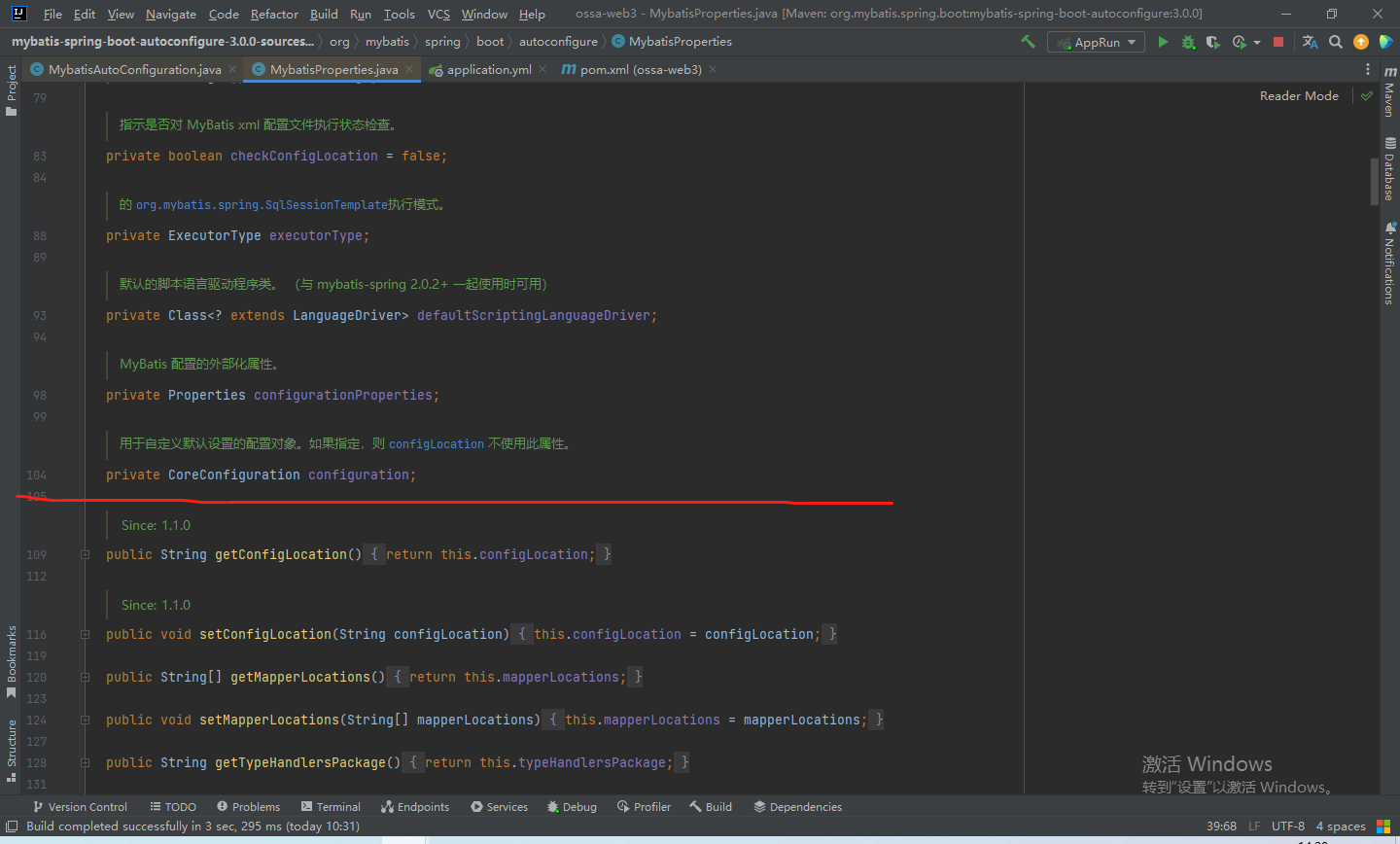Close the MybatisAutoConfiguration.java tab
The height and width of the screenshot is (844, 1400).
[x=232, y=69]
